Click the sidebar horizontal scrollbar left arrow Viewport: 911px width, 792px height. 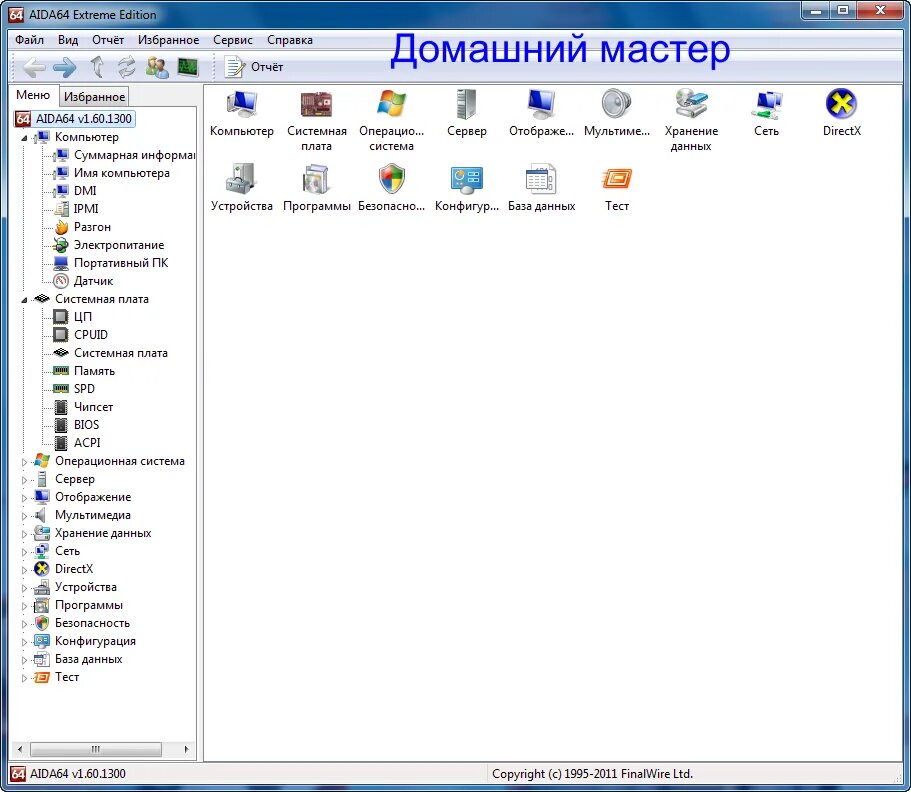[20, 749]
